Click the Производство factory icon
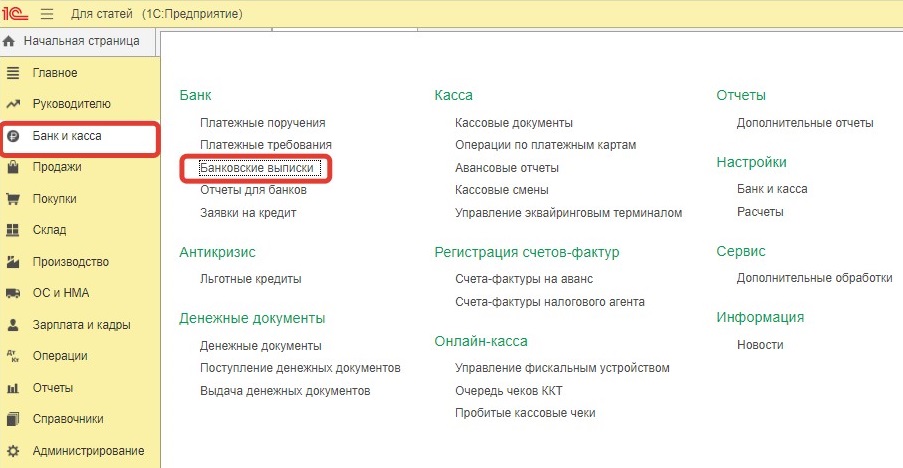The width and height of the screenshot is (903, 468). pyautogui.click(x=13, y=262)
